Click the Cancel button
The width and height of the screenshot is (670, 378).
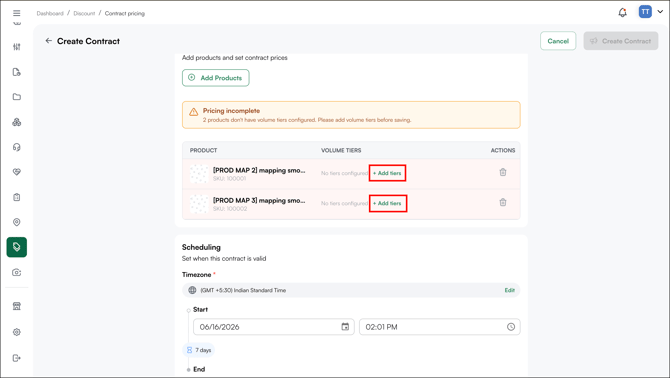point(558,41)
